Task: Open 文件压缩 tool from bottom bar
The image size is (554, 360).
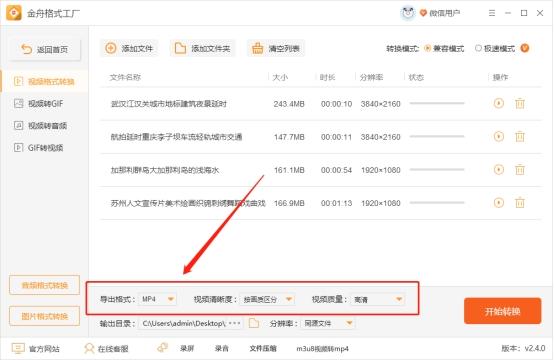Action: (x=263, y=348)
